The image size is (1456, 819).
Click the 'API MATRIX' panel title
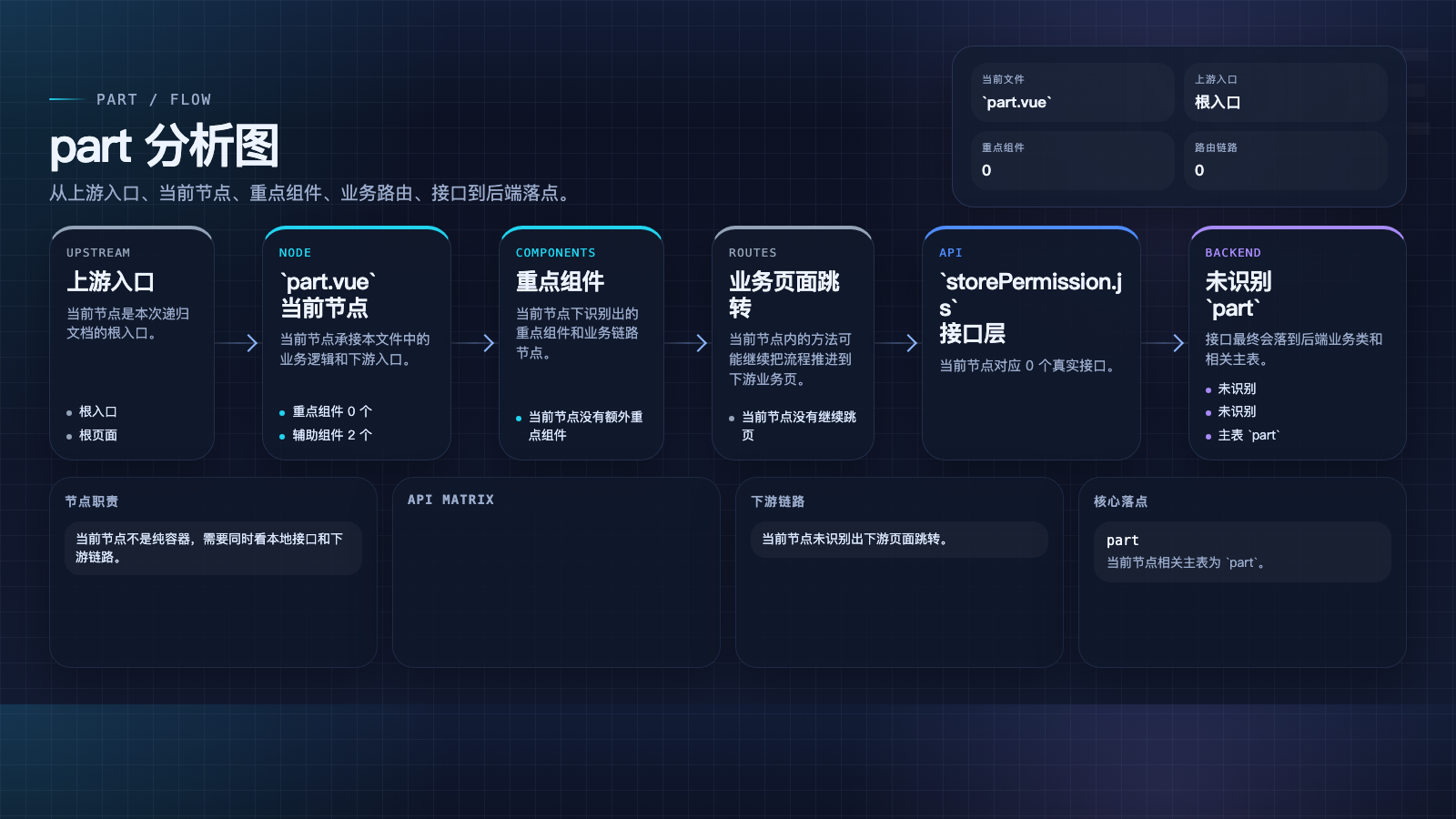pos(450,500)
